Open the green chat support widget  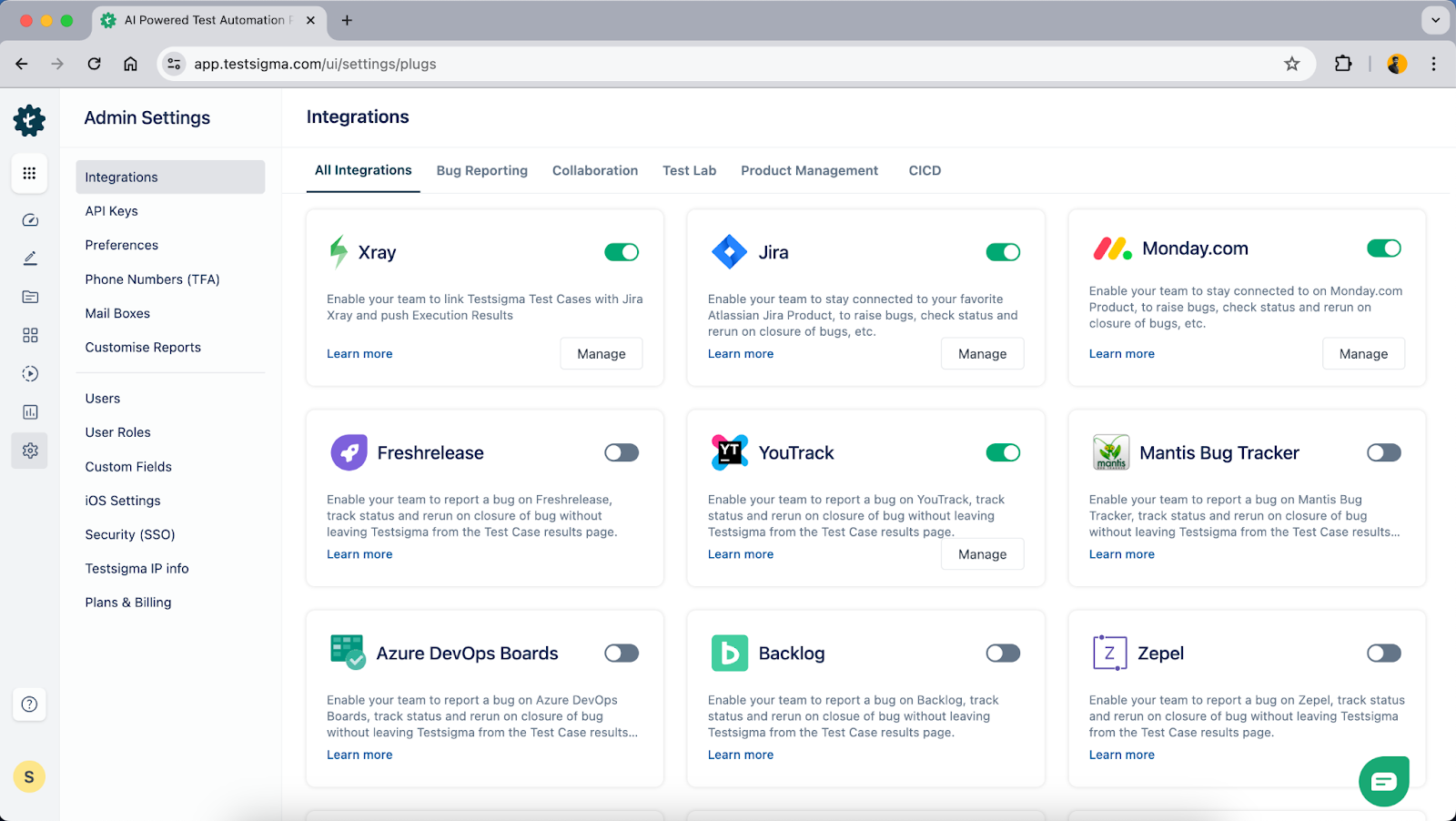pos(1384,781)
